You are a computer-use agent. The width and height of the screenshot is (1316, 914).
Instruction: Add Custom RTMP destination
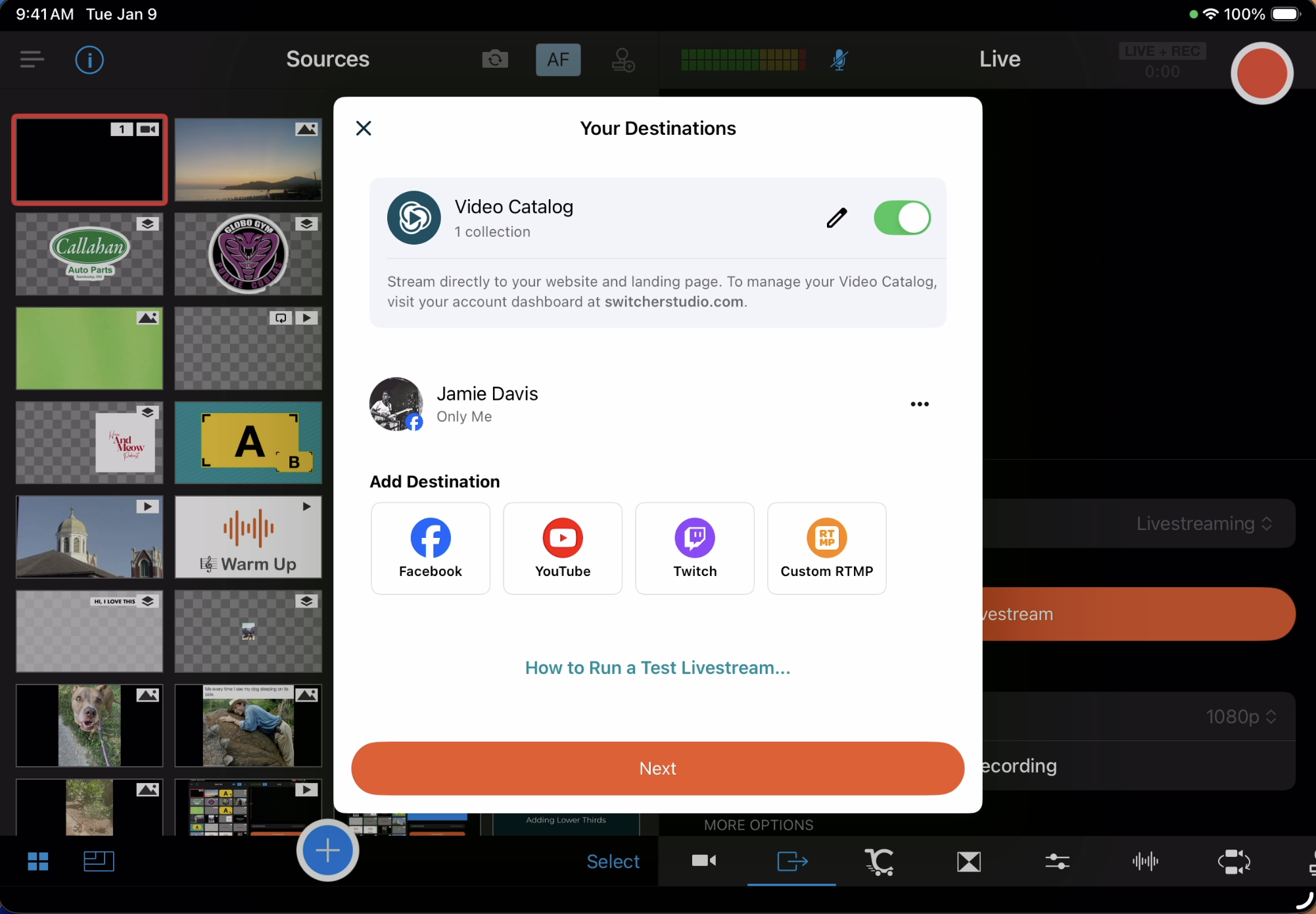click(826, 548)
